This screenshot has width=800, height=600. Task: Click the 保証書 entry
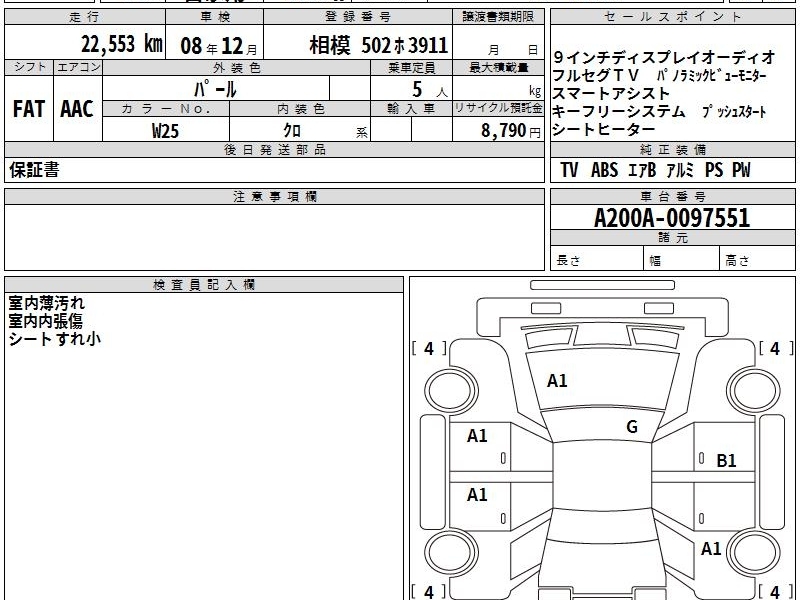(x=34, y=169)
